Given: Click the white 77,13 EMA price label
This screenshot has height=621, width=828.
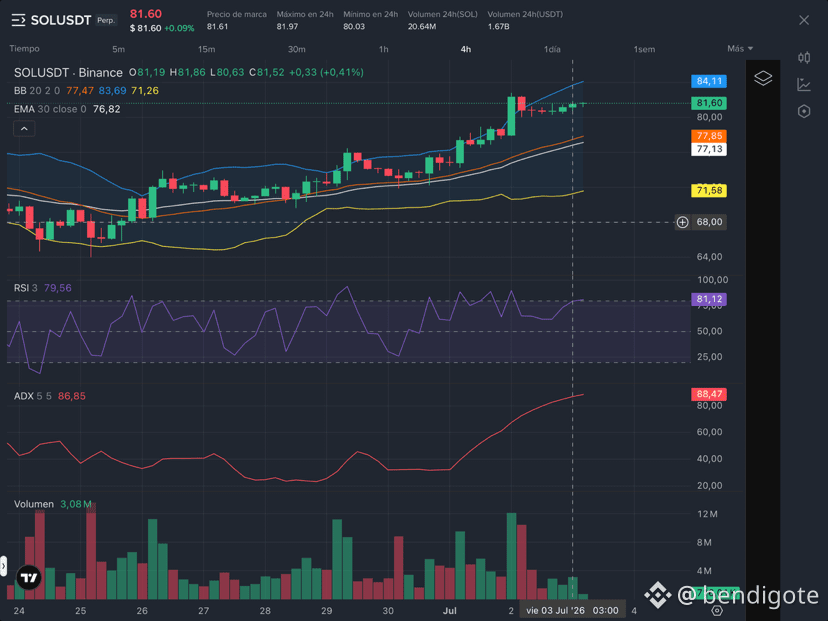Looking at the screenshot, I should (709, 149).
